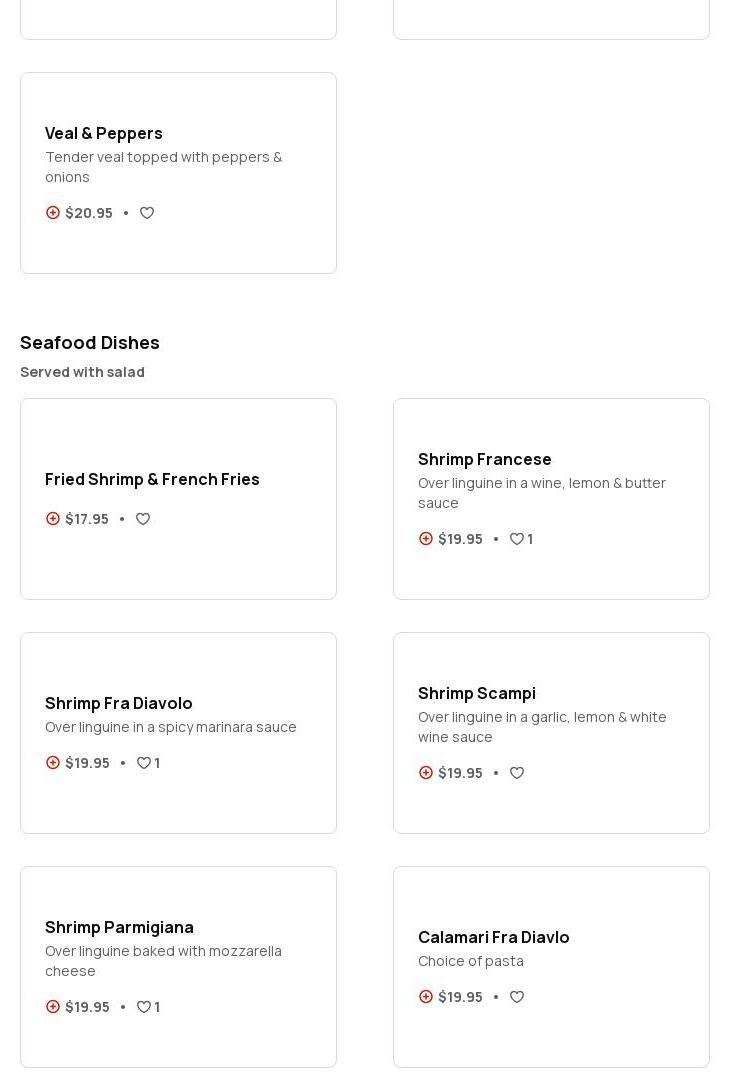
Task: Favorite the Veal & Peppers dish
Action: (147, 213)
